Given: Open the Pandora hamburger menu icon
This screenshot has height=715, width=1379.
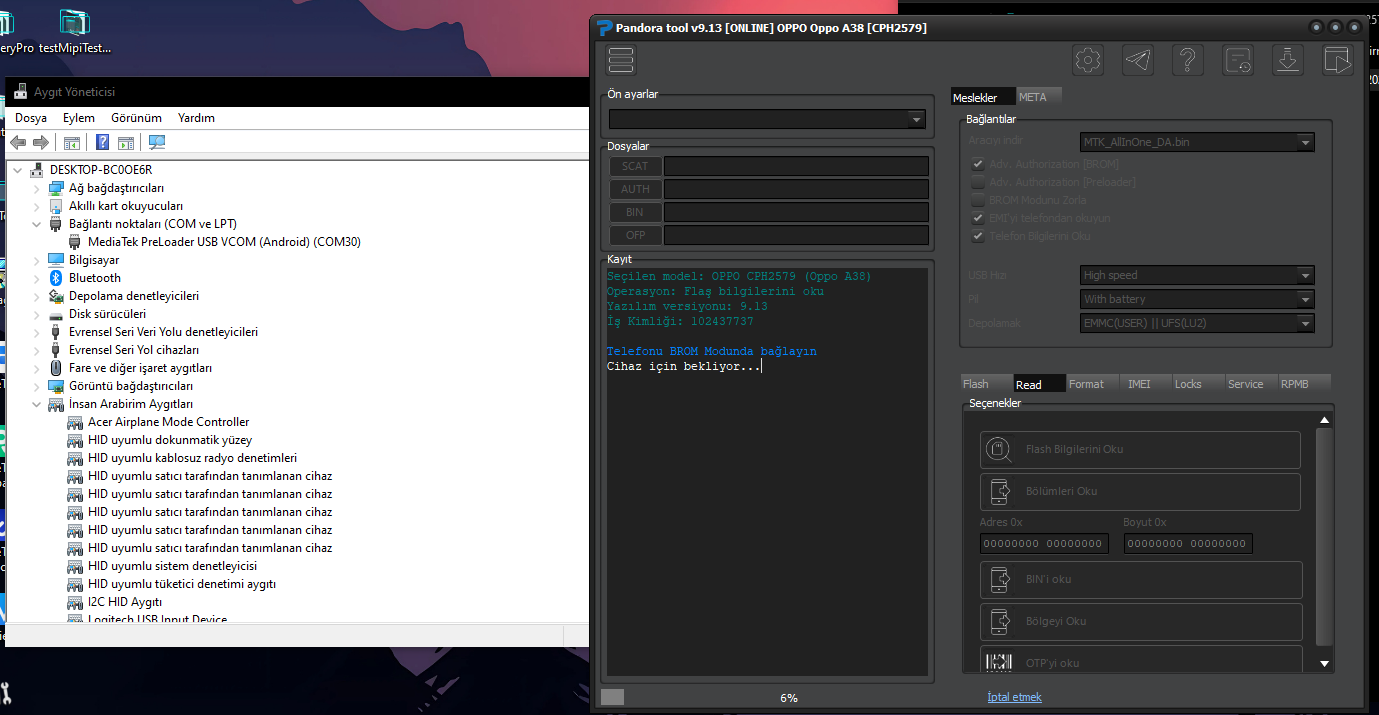Looking at the screenshot, I should coord(621,60).
